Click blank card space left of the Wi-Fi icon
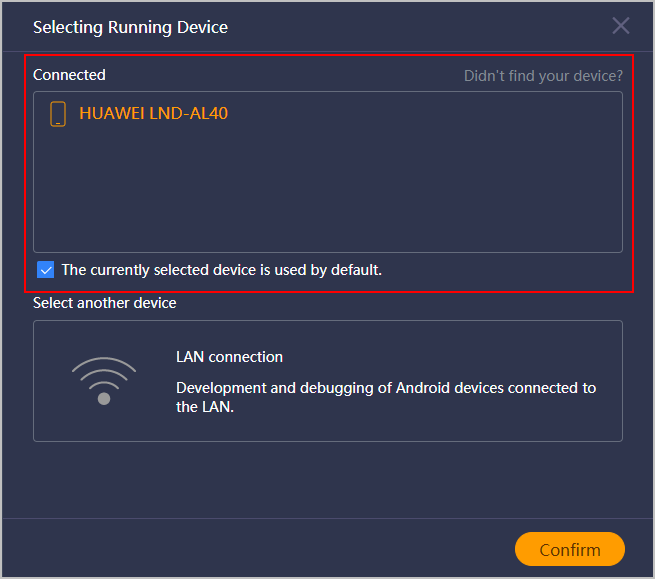 52,381
